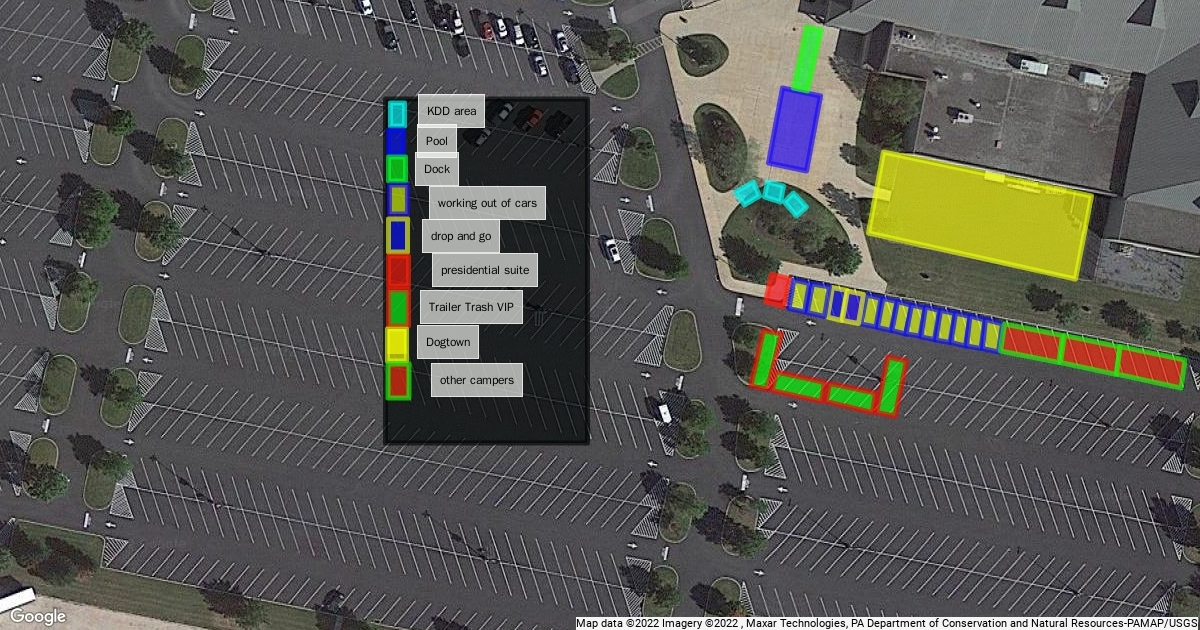
Task: Select the 'other campers' legend label
Action: pyautogui.click(x=477, y=380)
